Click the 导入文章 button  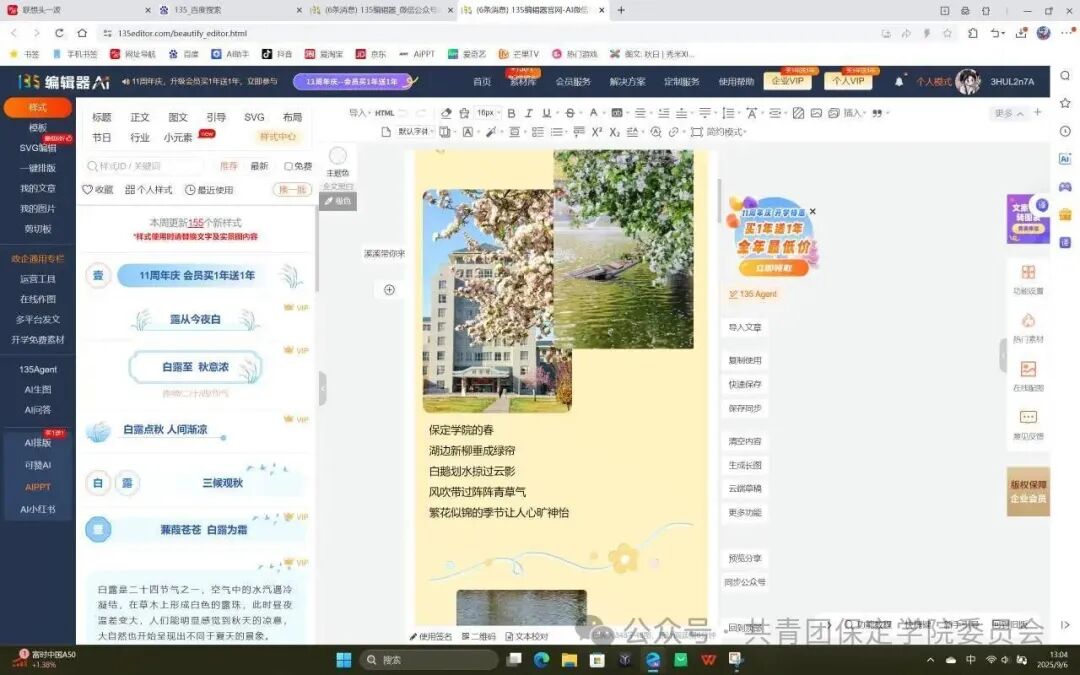click(x=745, y=327)
